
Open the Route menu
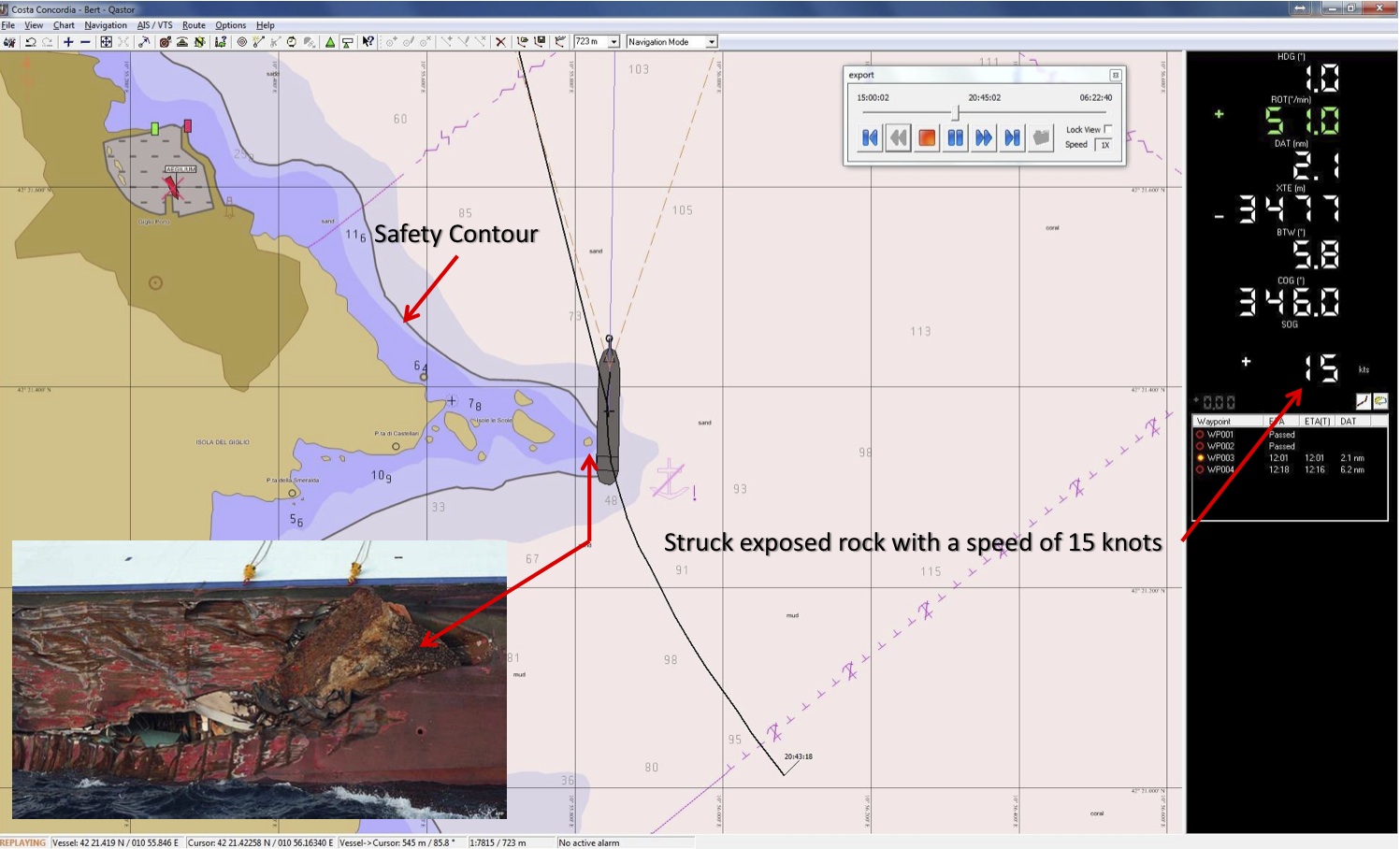[194, 25]
